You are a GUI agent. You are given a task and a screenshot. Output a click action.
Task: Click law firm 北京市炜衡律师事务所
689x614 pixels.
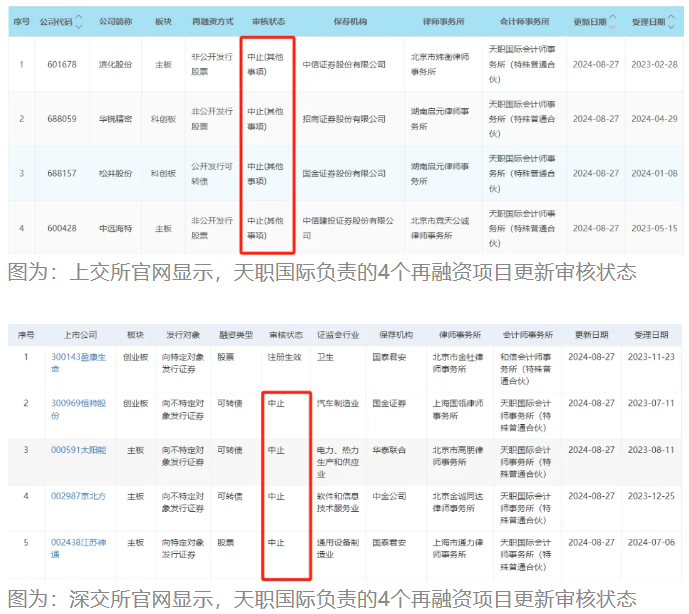[x=440, y=64]
